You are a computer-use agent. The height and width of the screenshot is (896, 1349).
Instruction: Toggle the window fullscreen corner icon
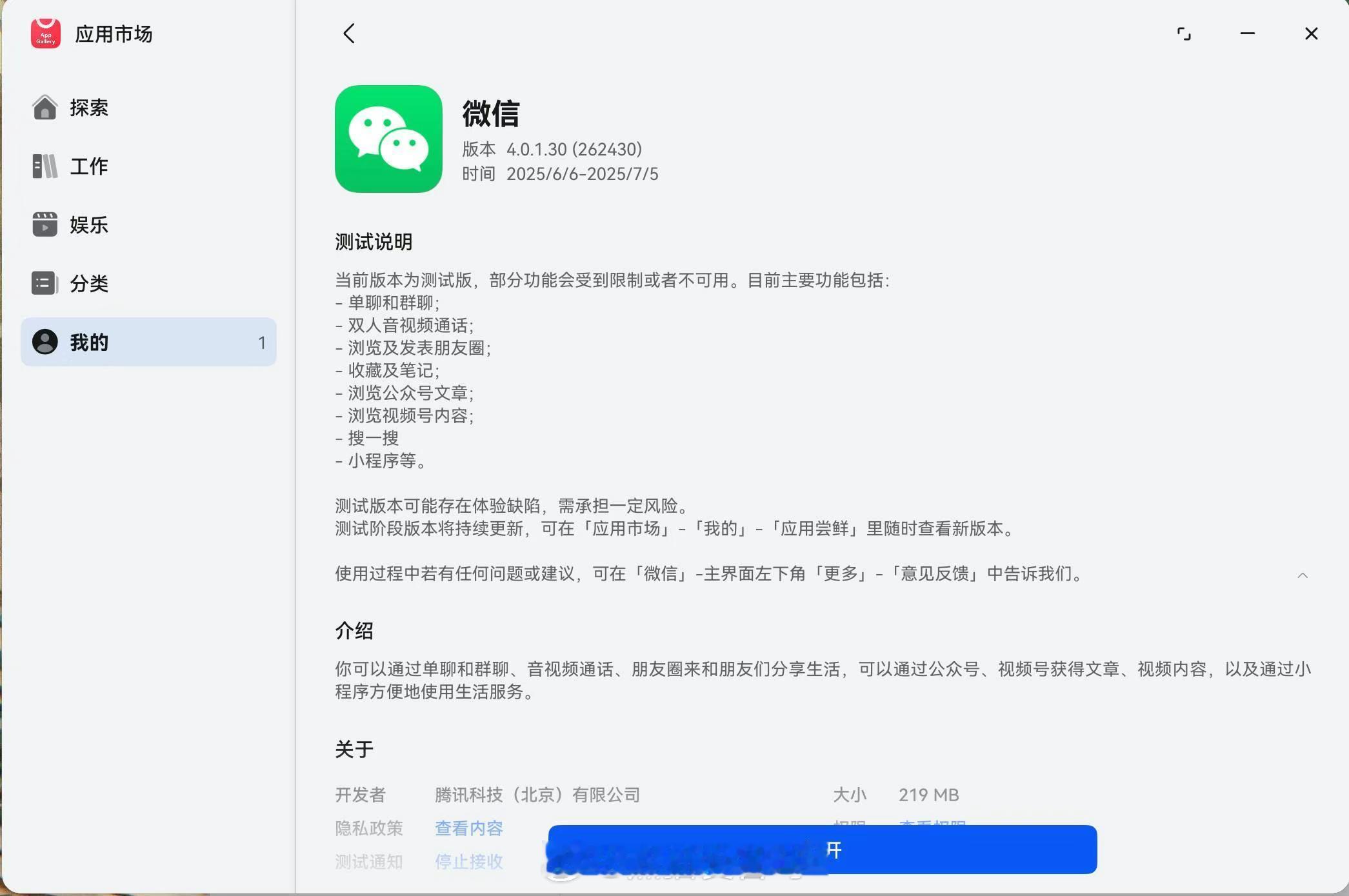point(1184,34)
